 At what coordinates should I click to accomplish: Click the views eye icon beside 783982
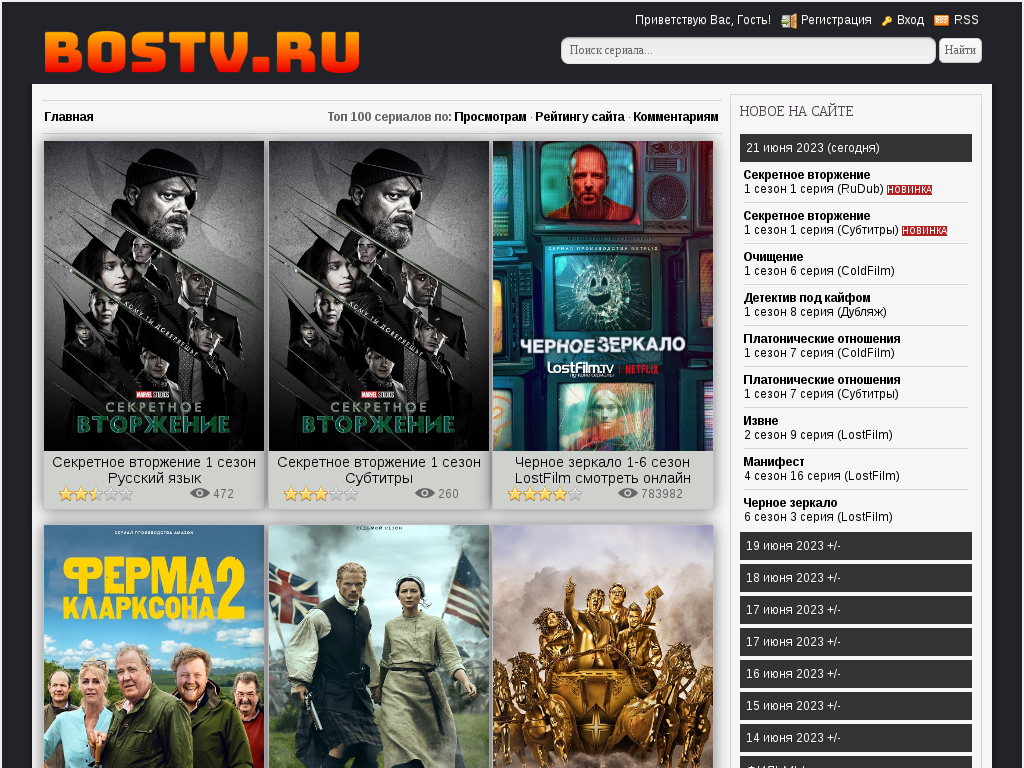click(x=628, y=493)
